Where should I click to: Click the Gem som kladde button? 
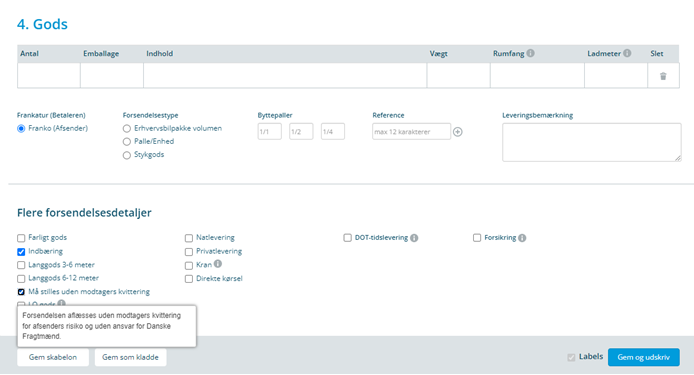(x=130, y=357)
